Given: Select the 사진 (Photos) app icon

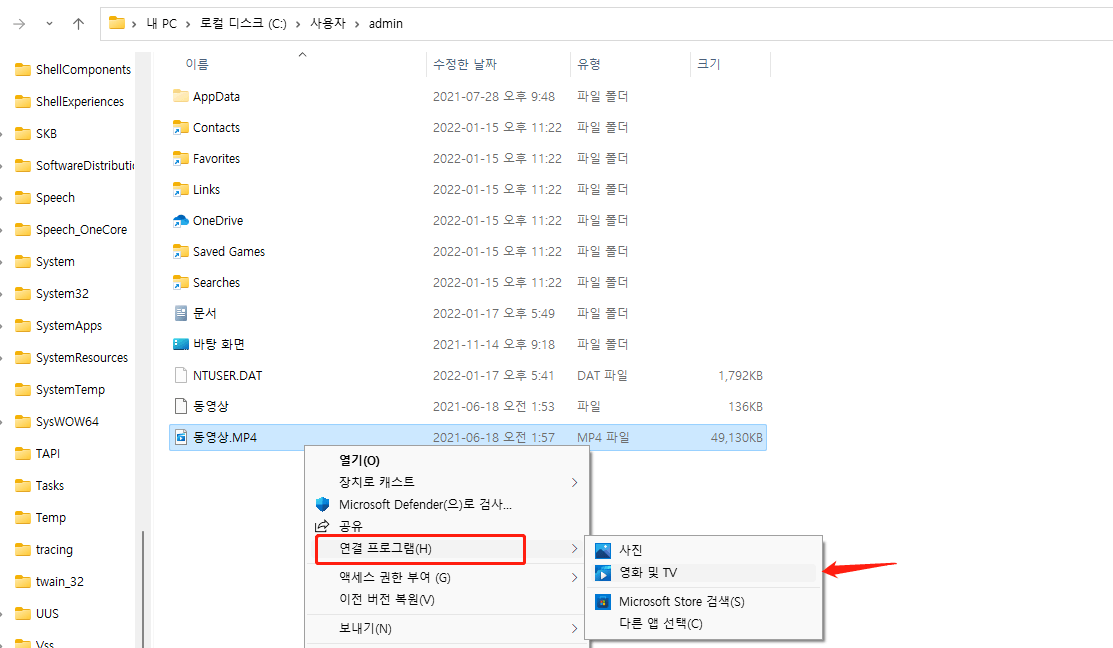Looking at the screenshot, I should (603, 549).
